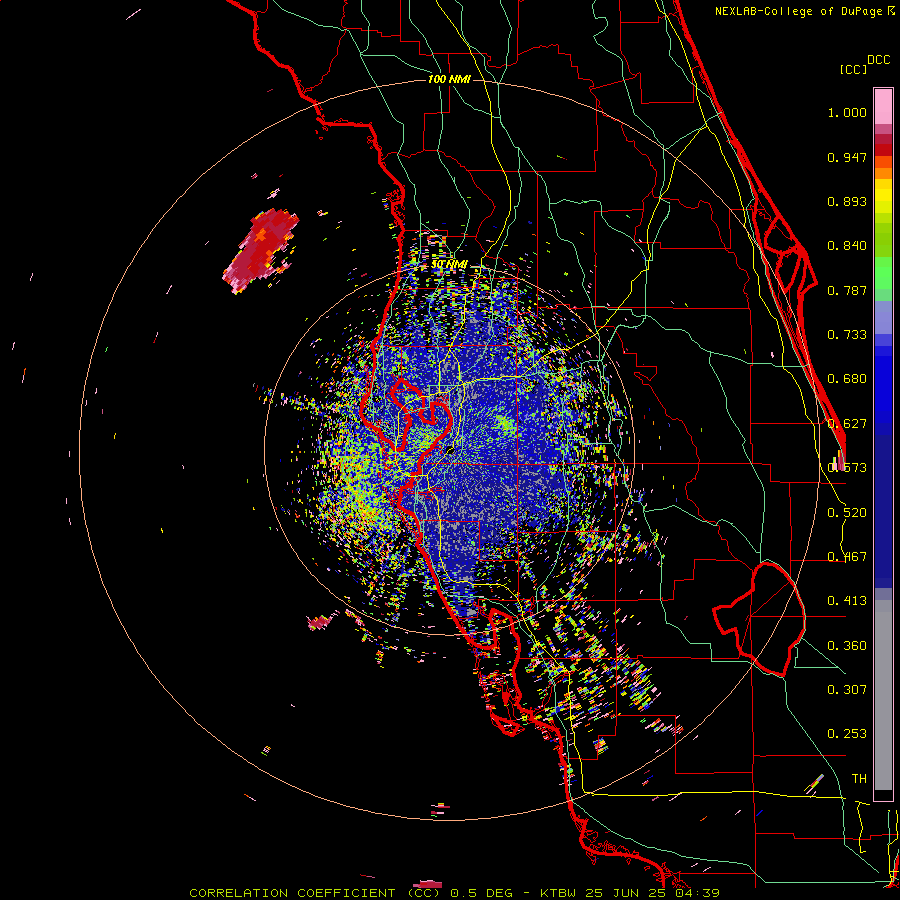Click the yellow segment of the color bar
Viewport: 900px width, 900px height.
[883, 196]
